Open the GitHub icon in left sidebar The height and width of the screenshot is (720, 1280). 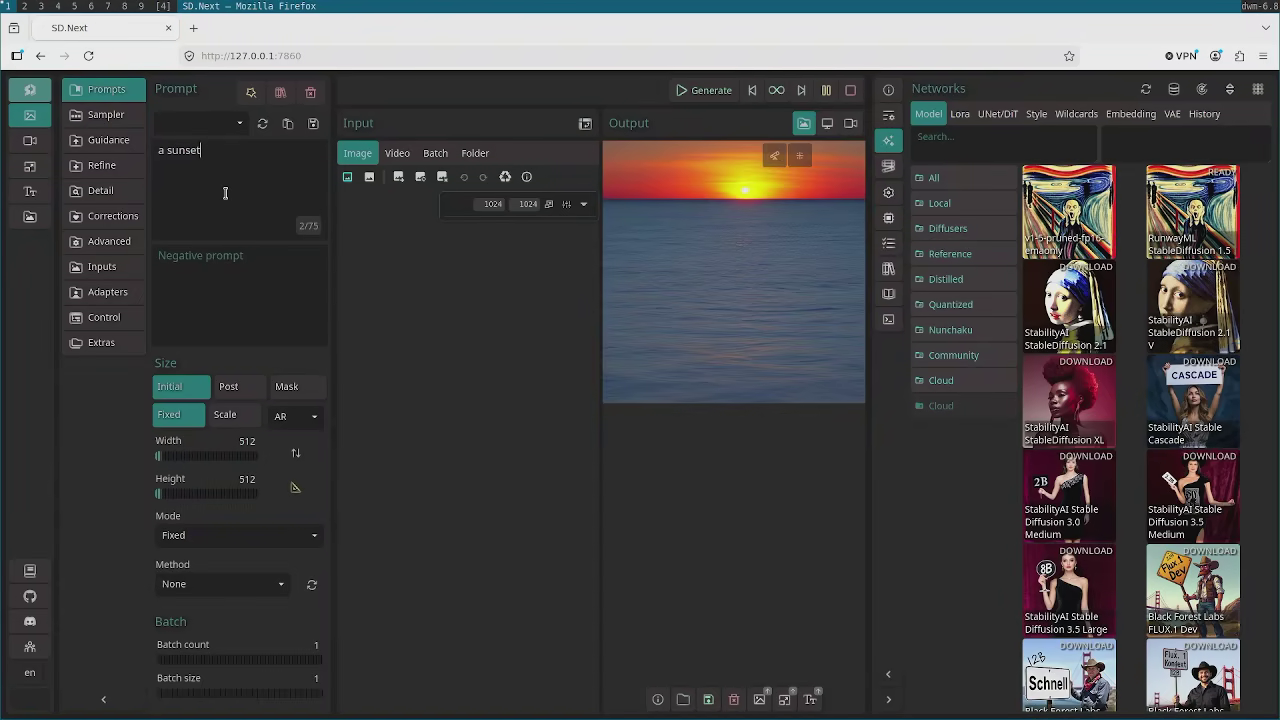30,596
